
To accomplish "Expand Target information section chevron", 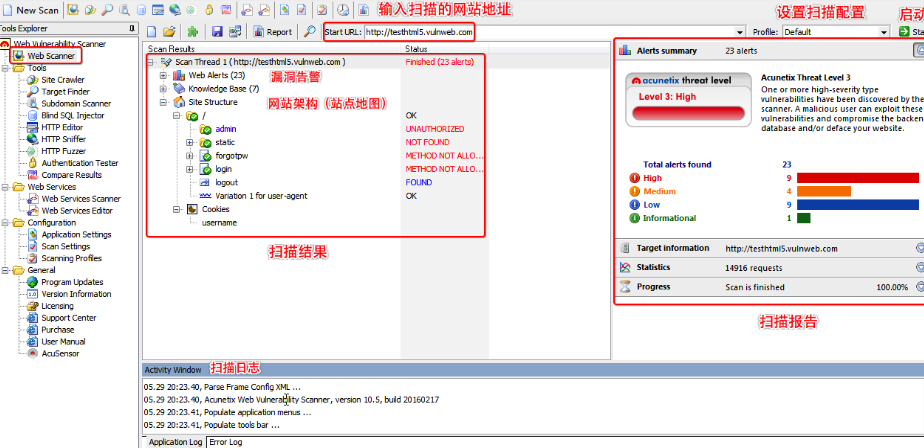I will pyautogui.click(x=919, y=248).
